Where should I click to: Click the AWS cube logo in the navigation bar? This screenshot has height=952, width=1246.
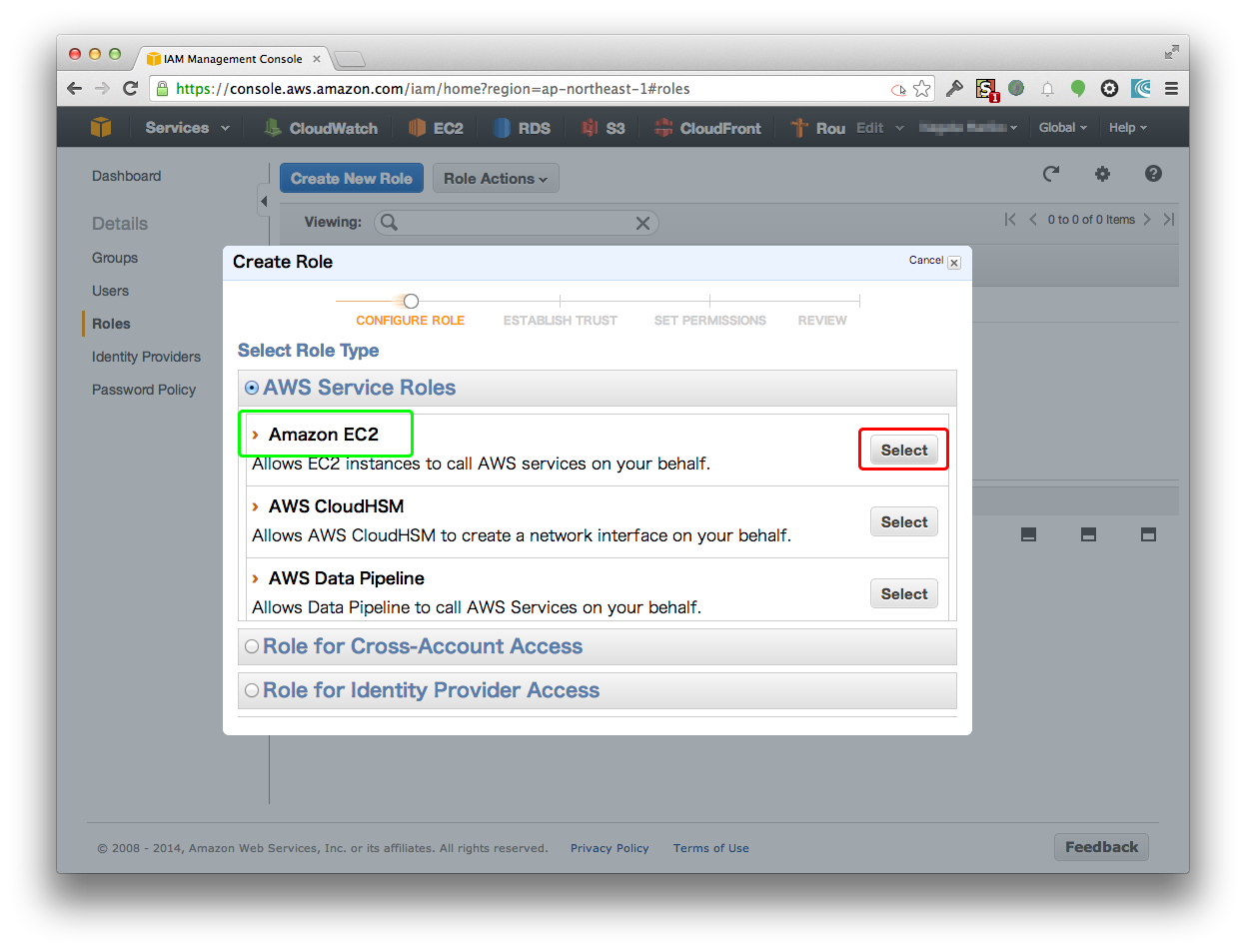(101, 127)
